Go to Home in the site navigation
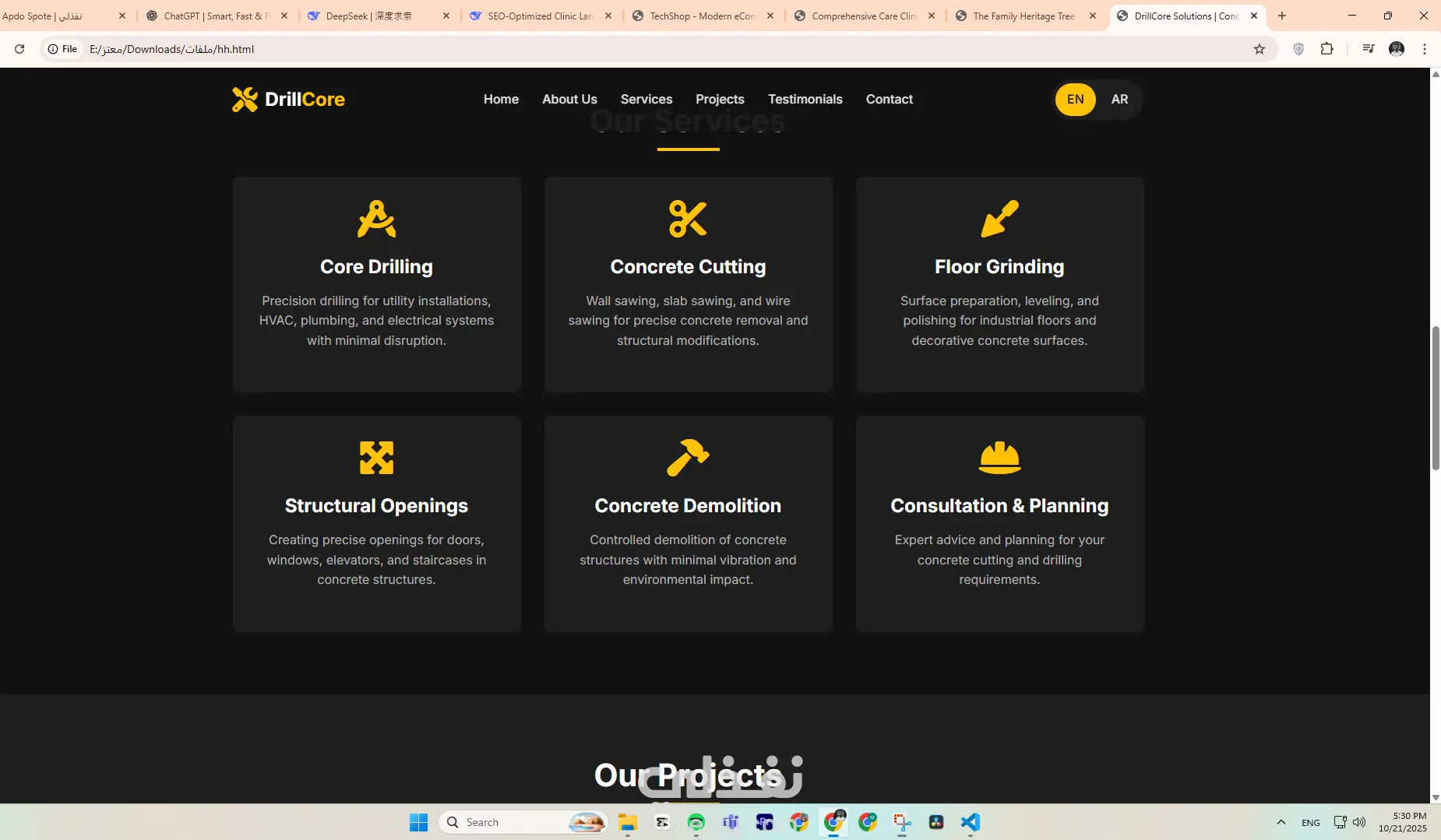 tap(501, 100)
